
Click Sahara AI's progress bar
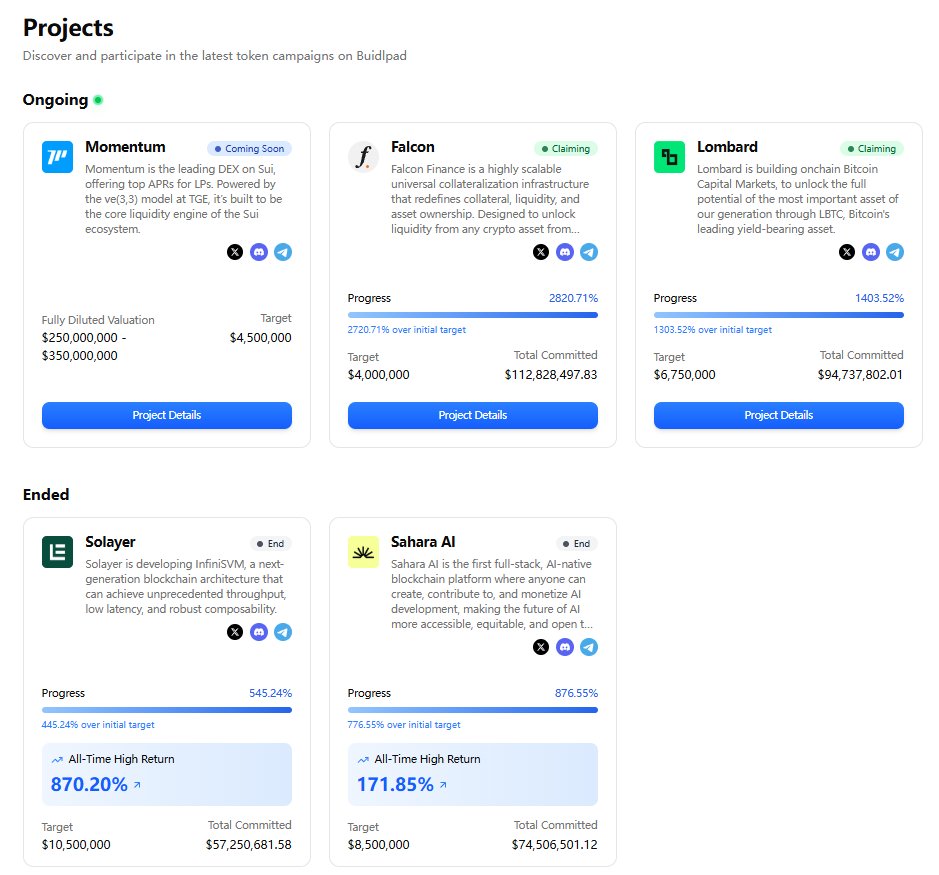tap(473, 710)
